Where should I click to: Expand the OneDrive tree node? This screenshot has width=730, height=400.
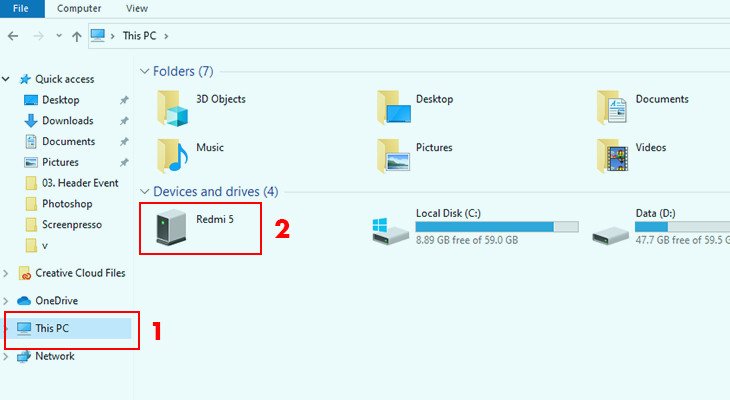pos(9,300)
